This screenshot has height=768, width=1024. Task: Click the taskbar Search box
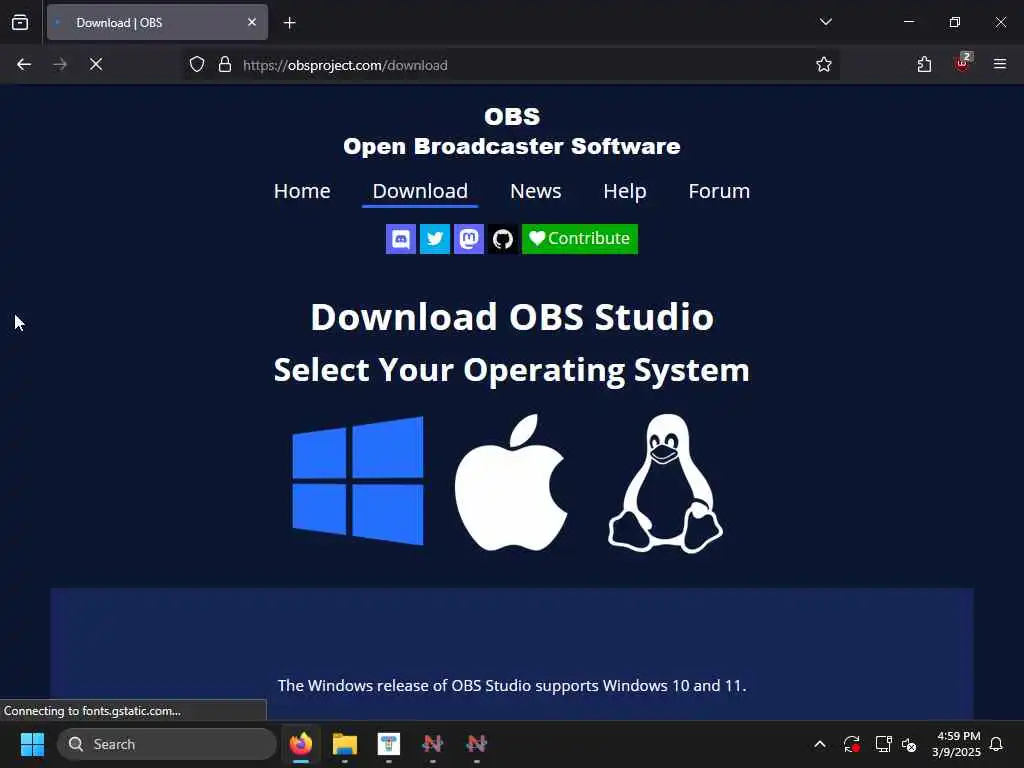click(x=167, y=744)
